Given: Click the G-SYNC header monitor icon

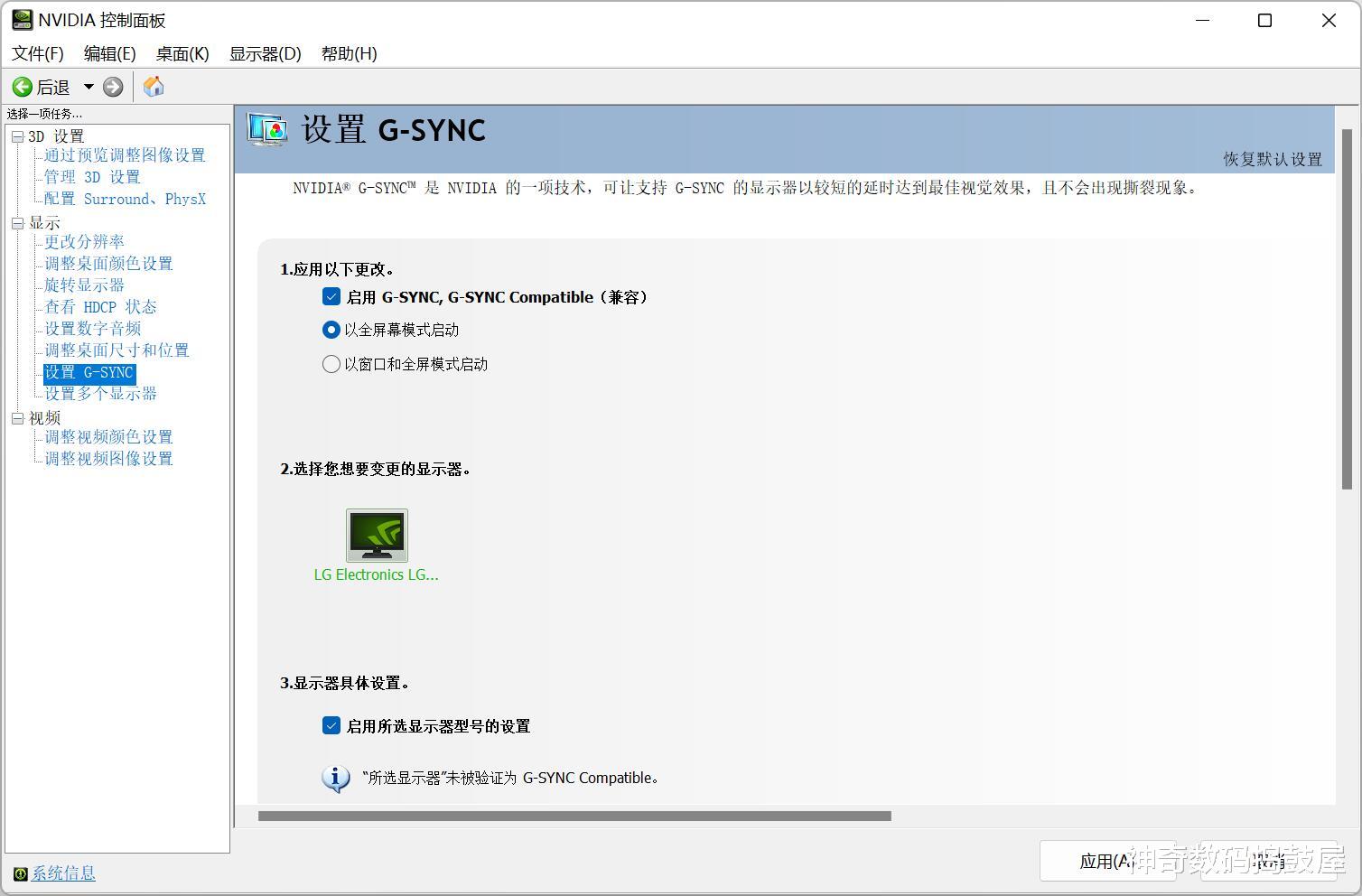Looking at the screenshot, I should tap(266, 131).
